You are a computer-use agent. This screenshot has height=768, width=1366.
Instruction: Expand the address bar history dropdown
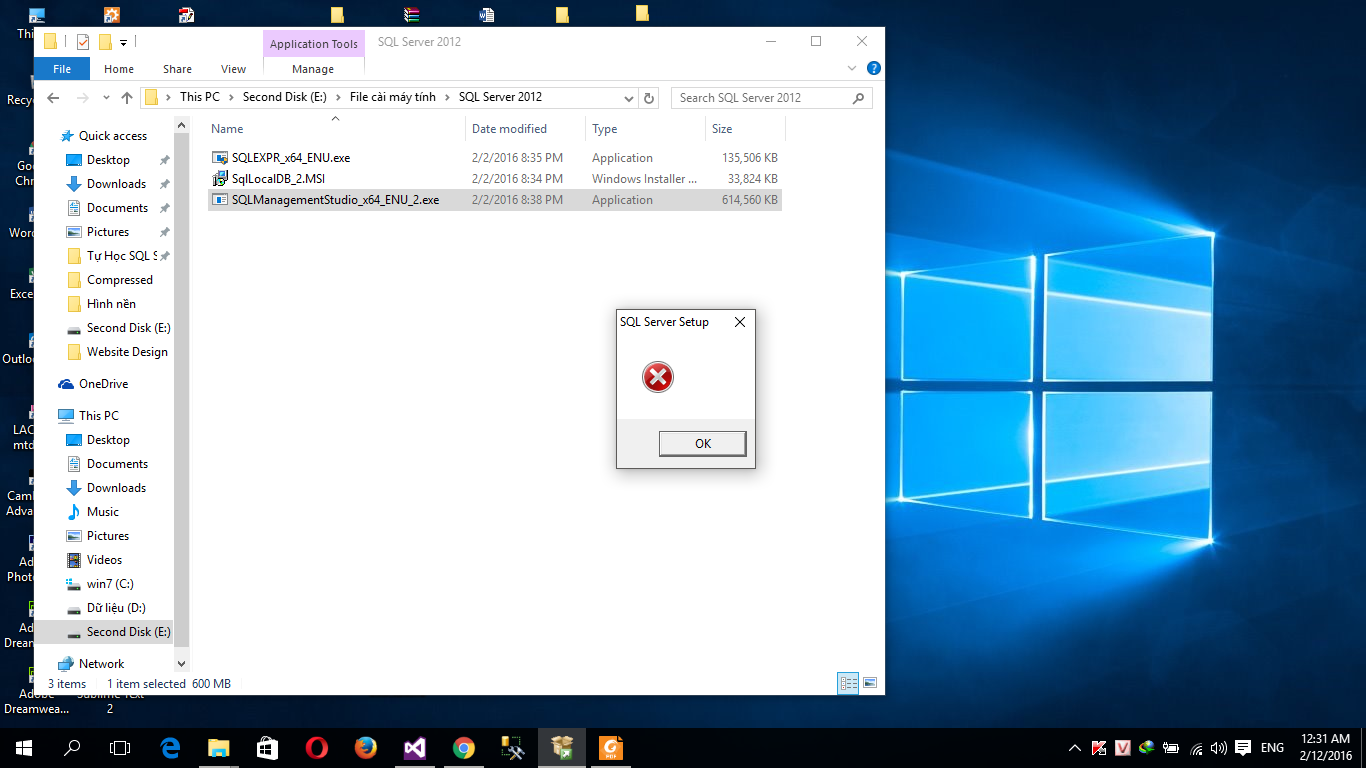[x=628, y=98]
